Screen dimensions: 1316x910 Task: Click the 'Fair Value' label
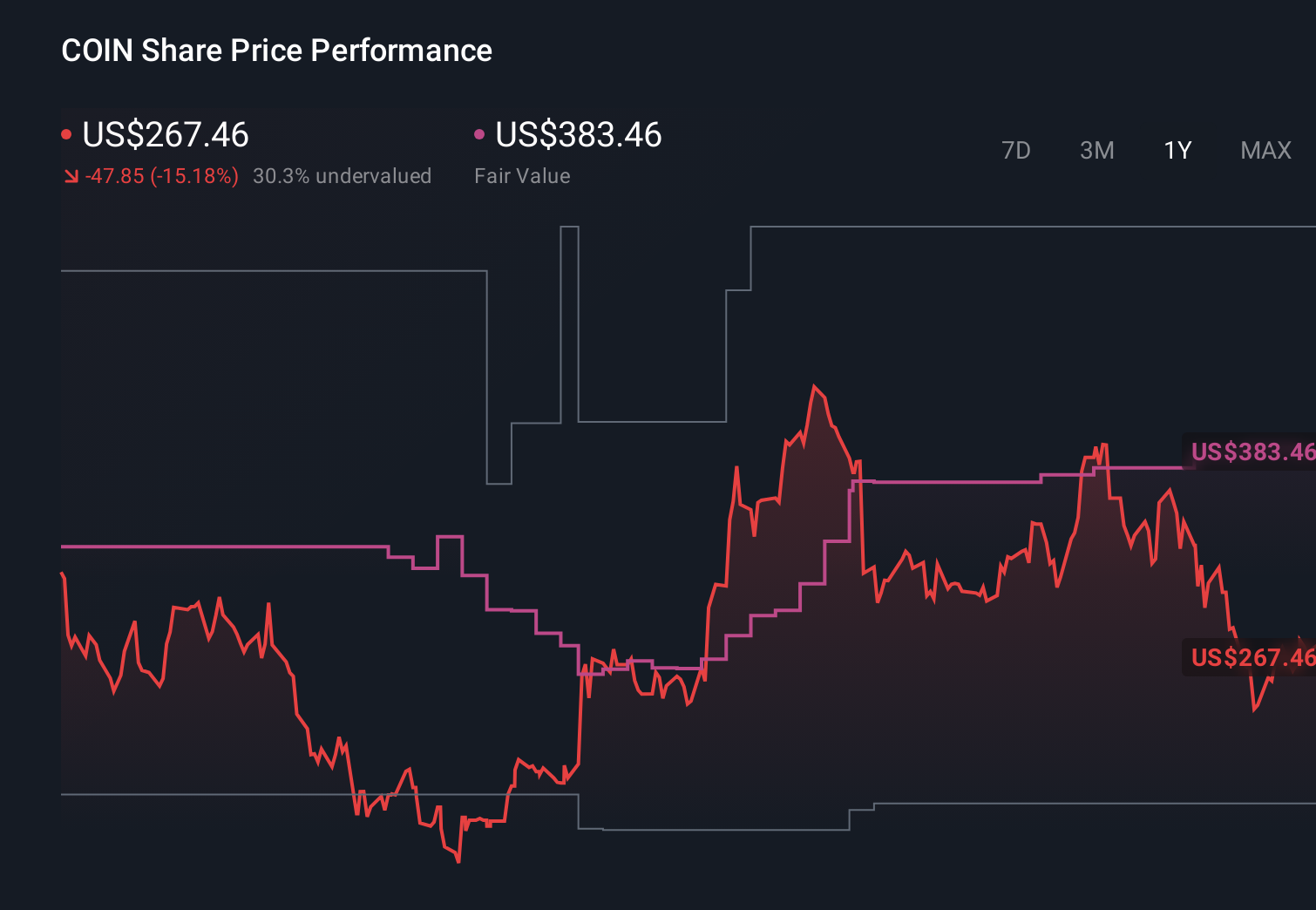tap(522, 176)
